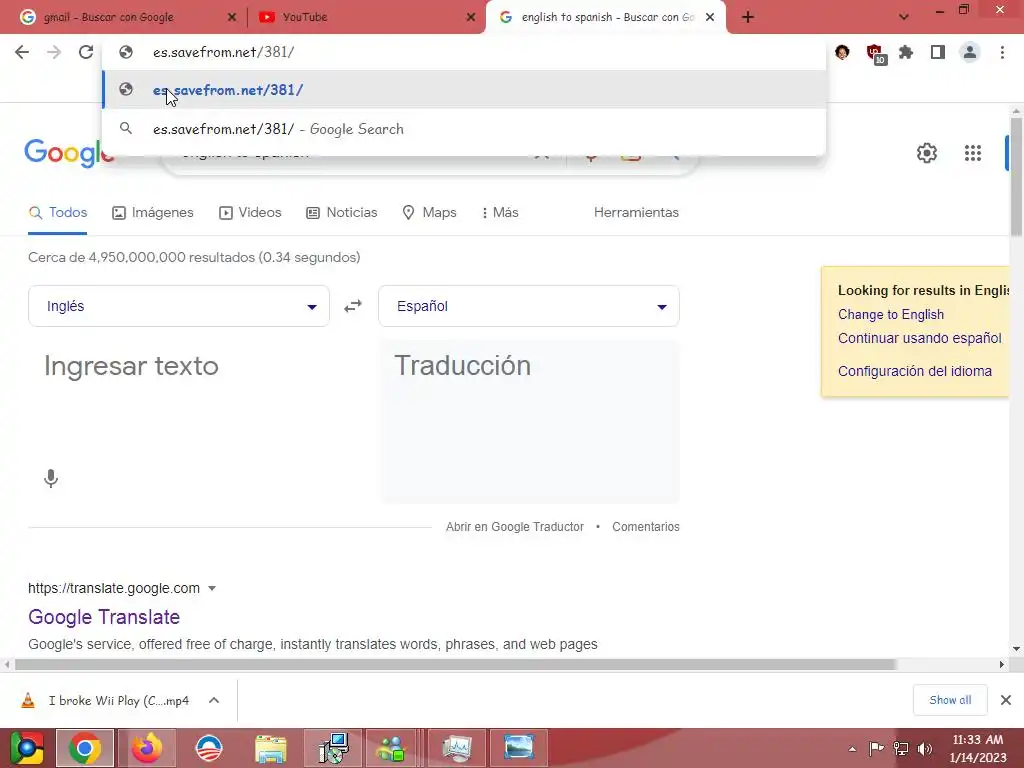Select the Todos results tab
1024x768 pixels.
pos(57,212)
